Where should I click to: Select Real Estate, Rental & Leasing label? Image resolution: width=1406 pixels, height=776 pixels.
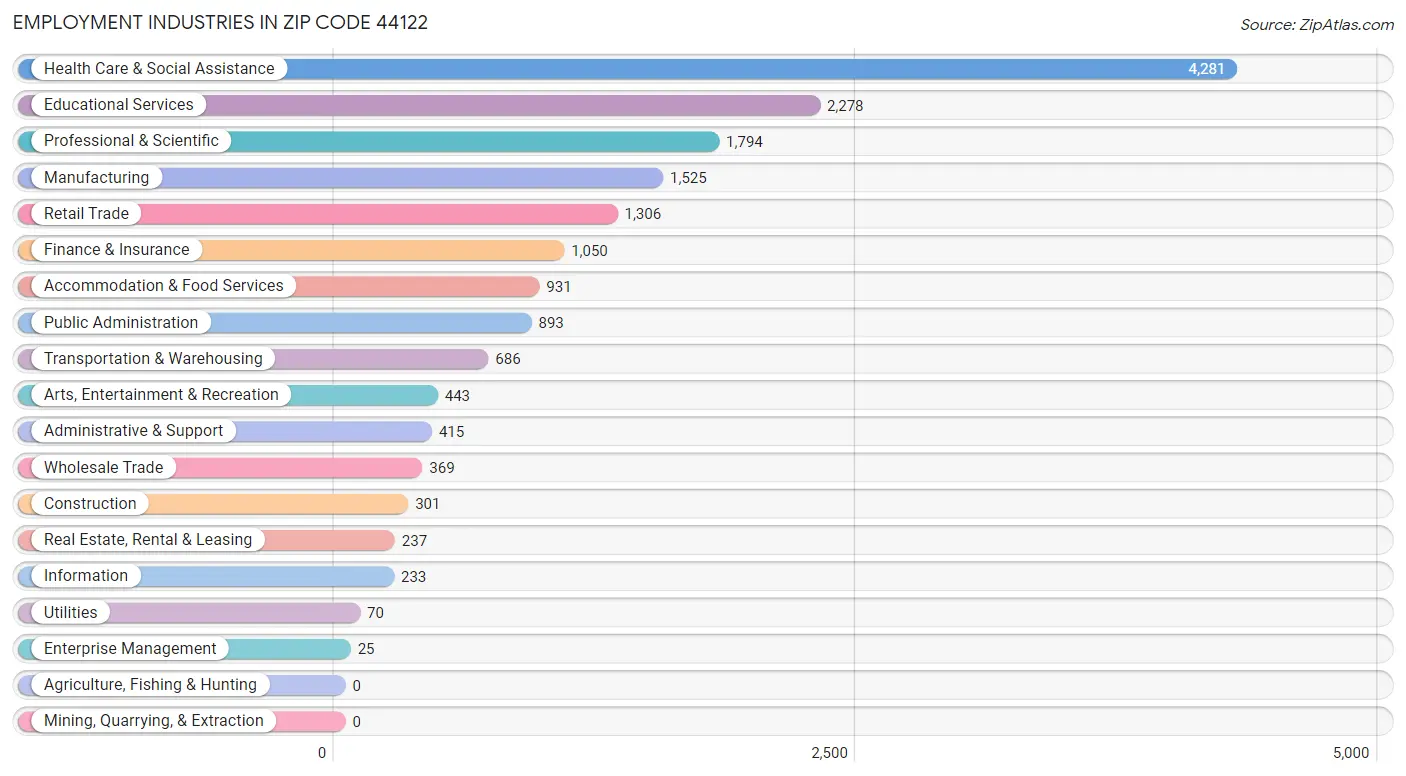[x=148, y=539]
